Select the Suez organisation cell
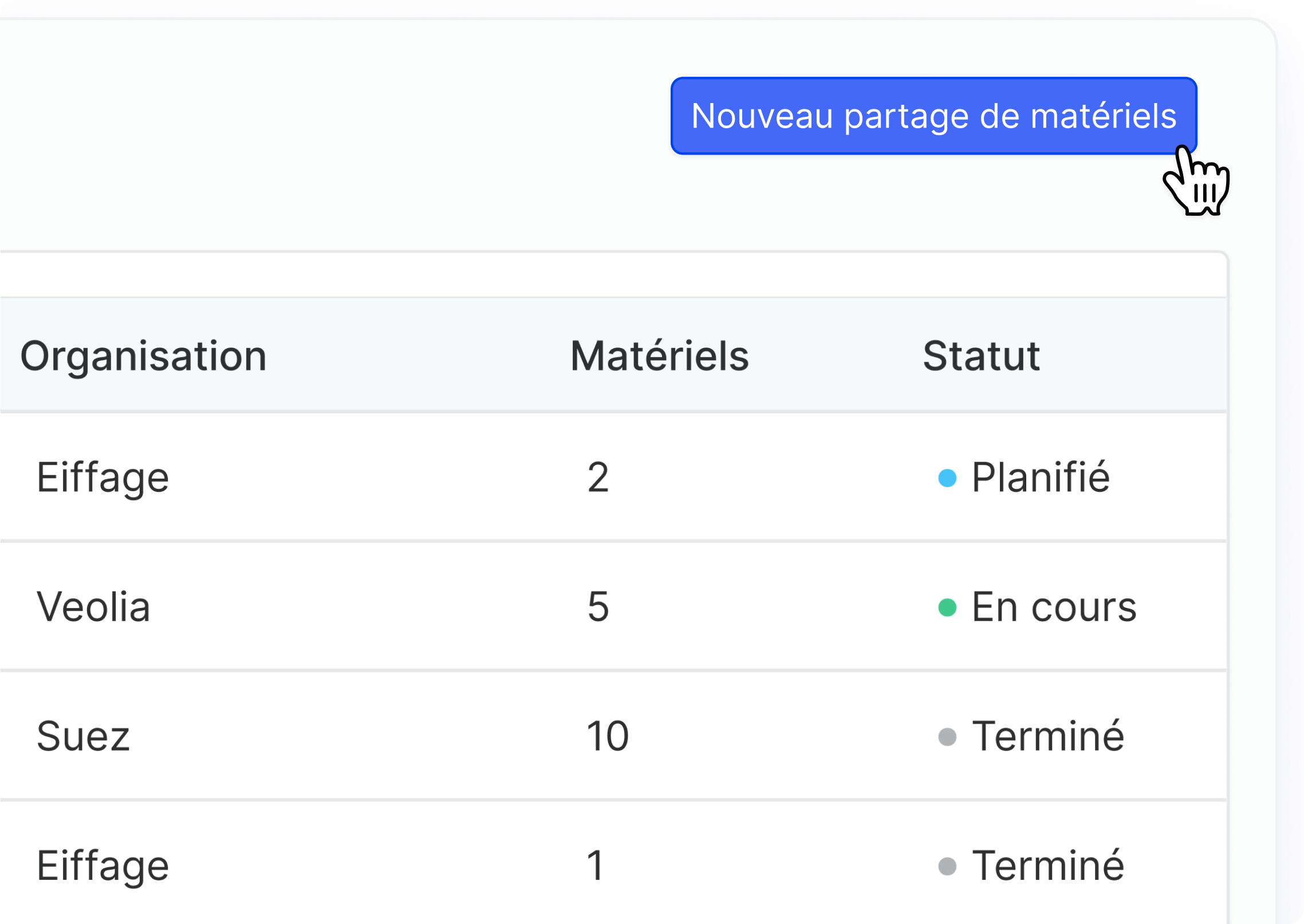This screenshot has height=924, width=1304. pos(83,736)
